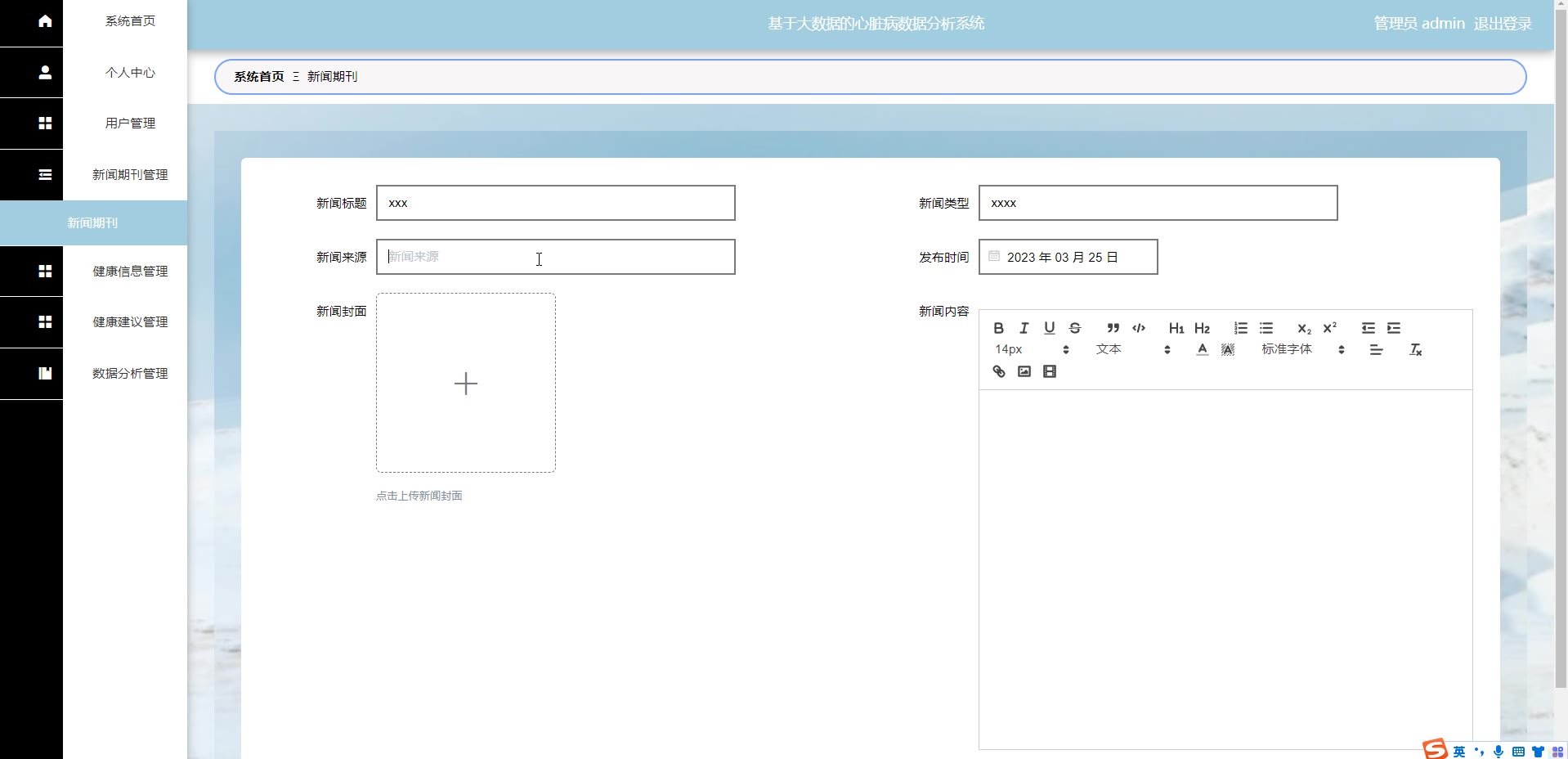Open the 标准字体 font family dropdown
Viewport: 1568px width, 759px height.
(x=1303, y=350)
